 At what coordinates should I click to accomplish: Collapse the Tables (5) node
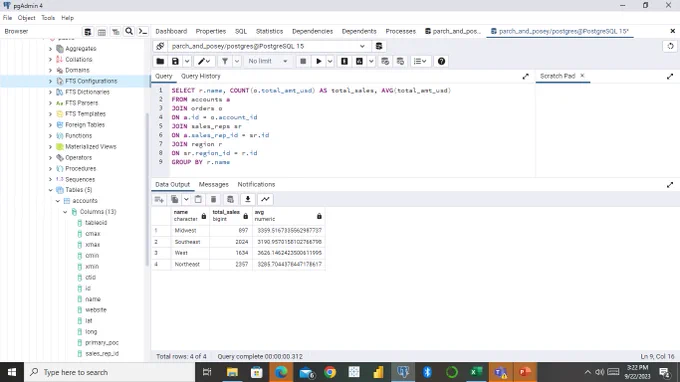[50, 190]
